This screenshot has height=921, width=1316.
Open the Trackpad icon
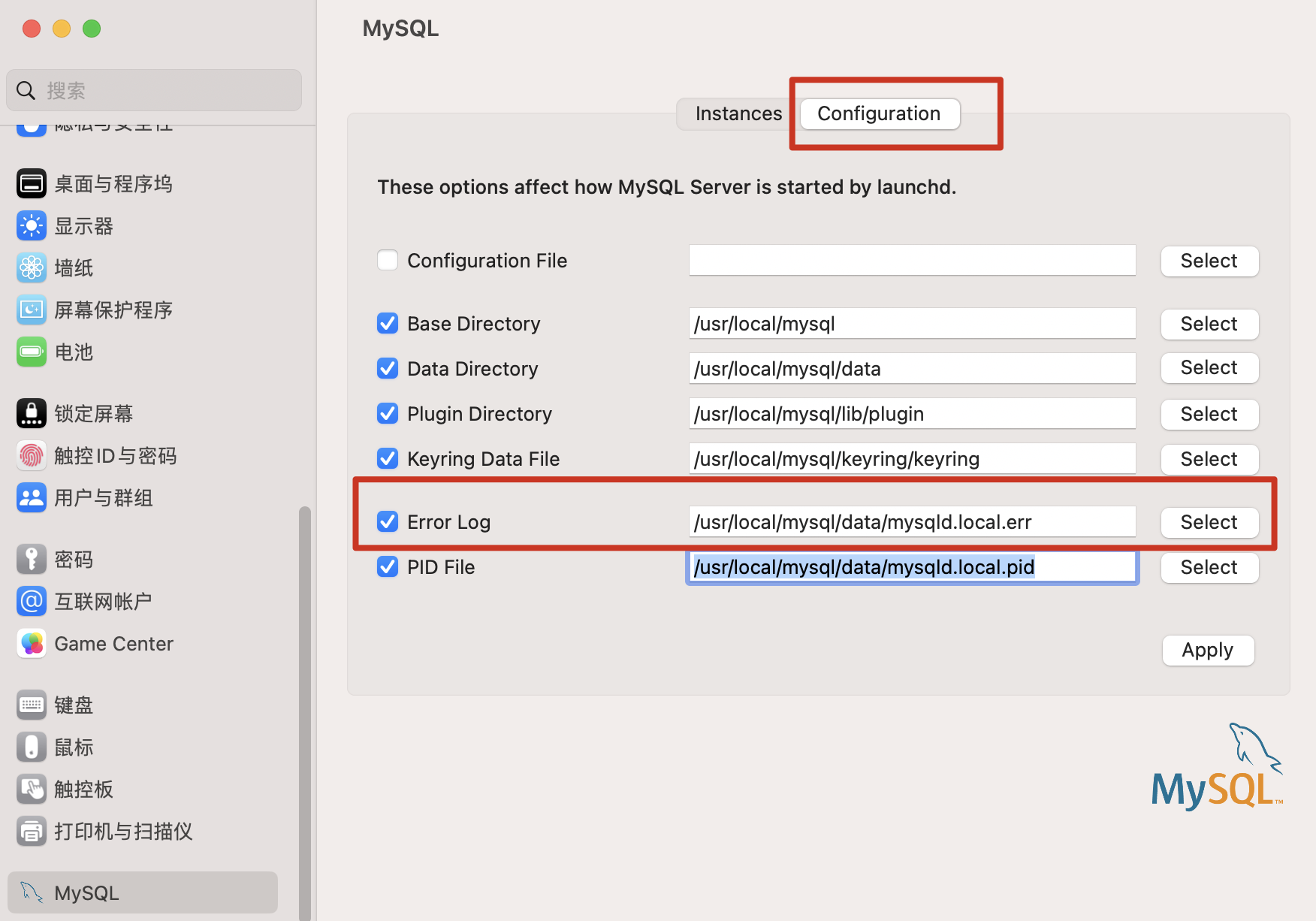(x=32, y=790)
